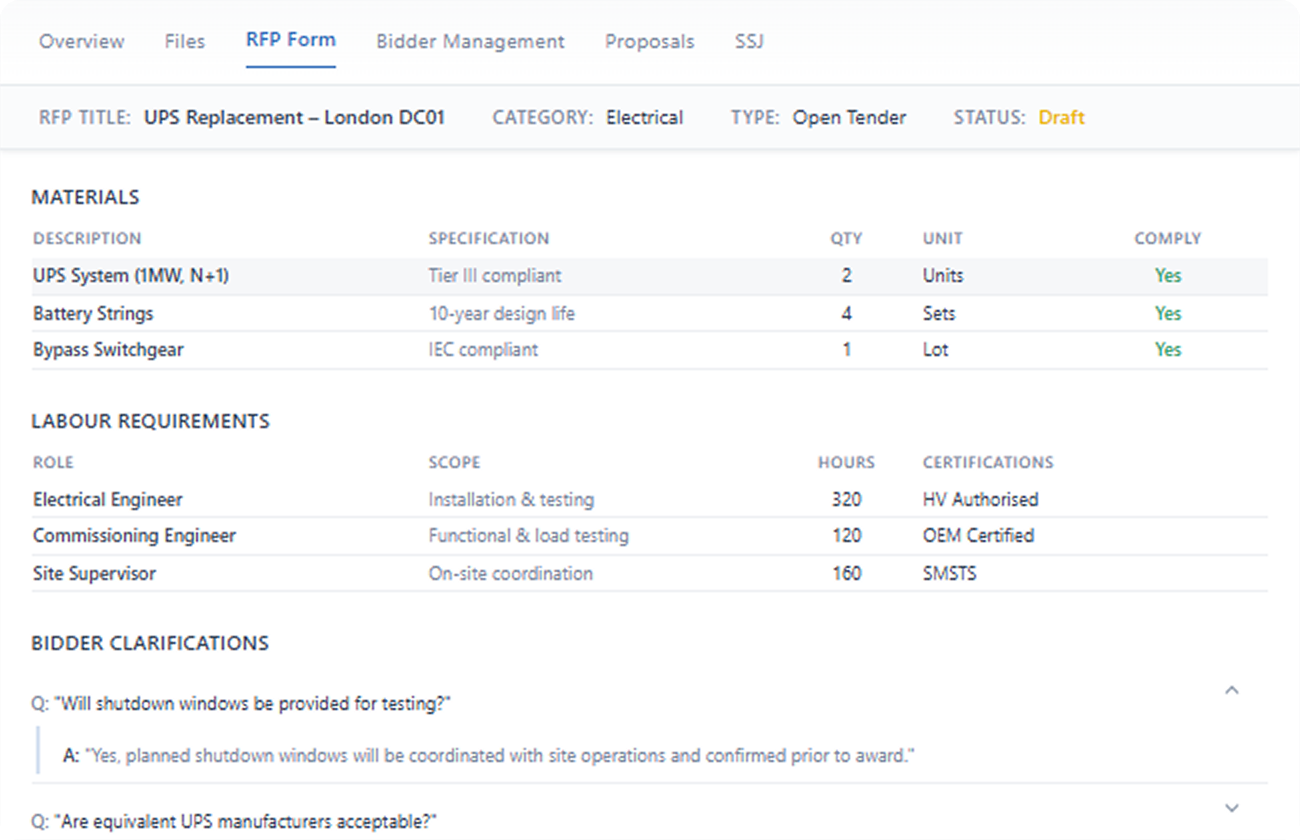Collapse the shutdown windows clarification chevron
1300x840 pixels.
pyautogui.click(x=1232, y=690)
